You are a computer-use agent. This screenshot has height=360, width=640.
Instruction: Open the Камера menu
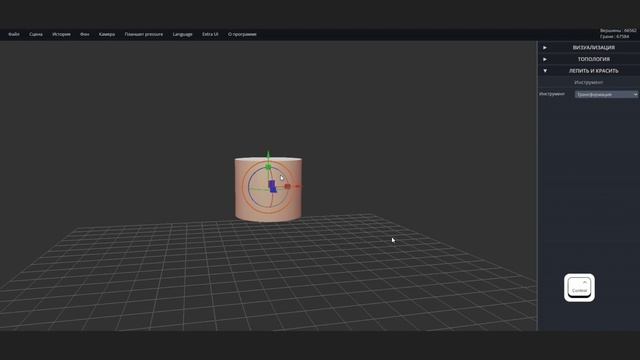click(x=107, y=34)
